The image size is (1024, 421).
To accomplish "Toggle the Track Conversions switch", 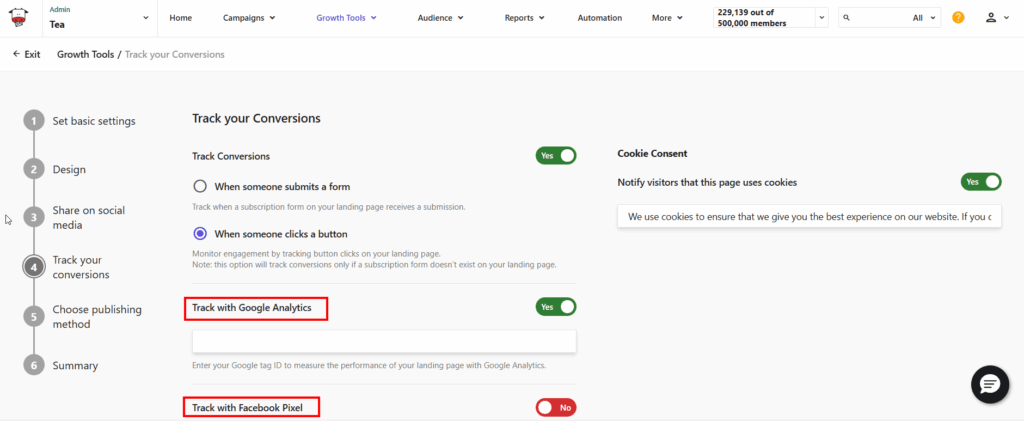I will [556, 156].
